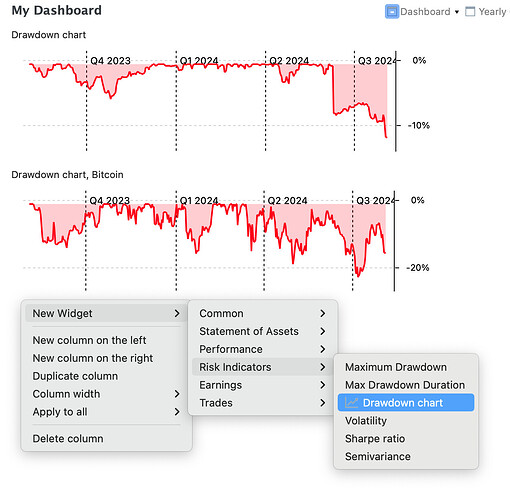
Task: Open the Dashboard dropdown arrow
Action: pos(457,12)
